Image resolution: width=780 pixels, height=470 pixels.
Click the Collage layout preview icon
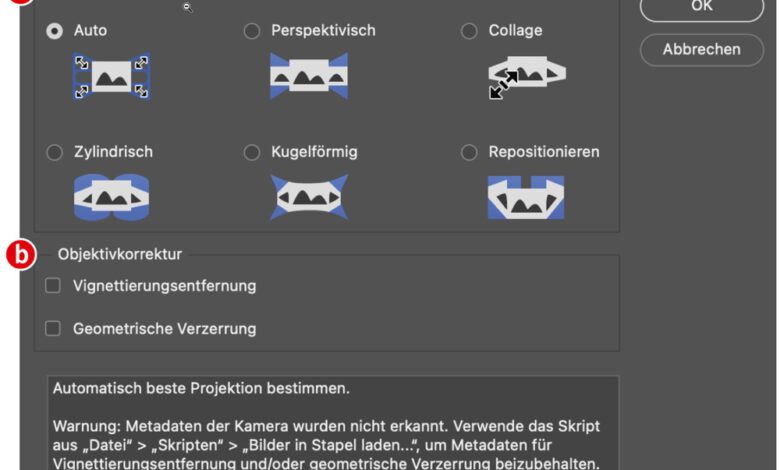click(526, 76)
